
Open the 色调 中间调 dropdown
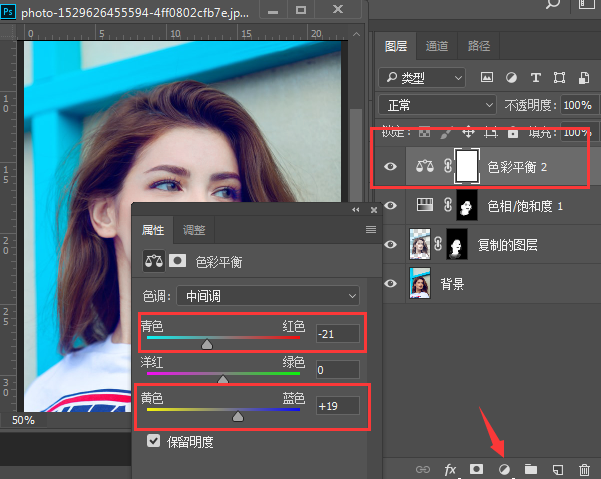(266, 296)
